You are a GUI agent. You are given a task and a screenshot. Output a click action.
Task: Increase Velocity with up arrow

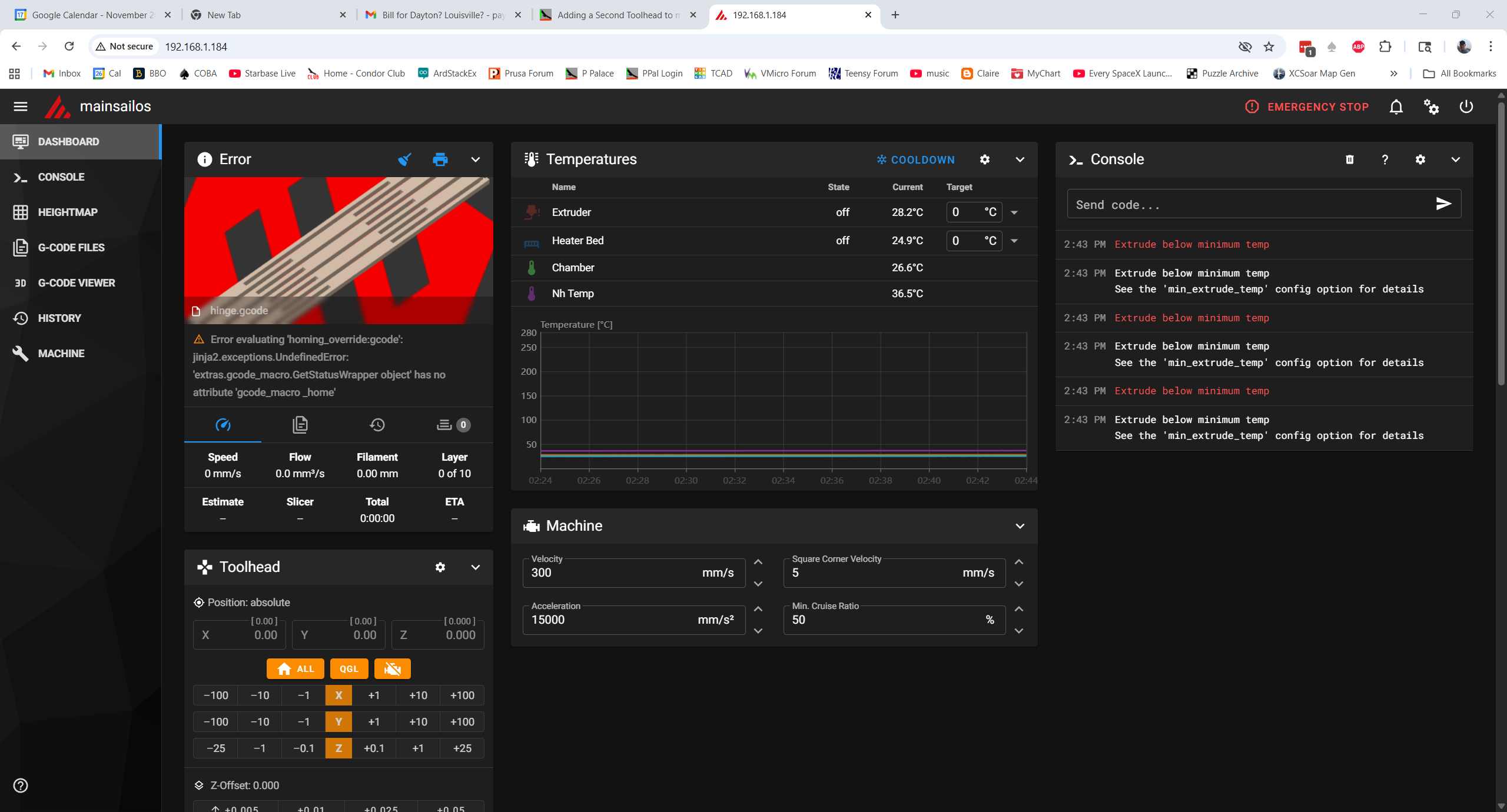tap(758, 563)
